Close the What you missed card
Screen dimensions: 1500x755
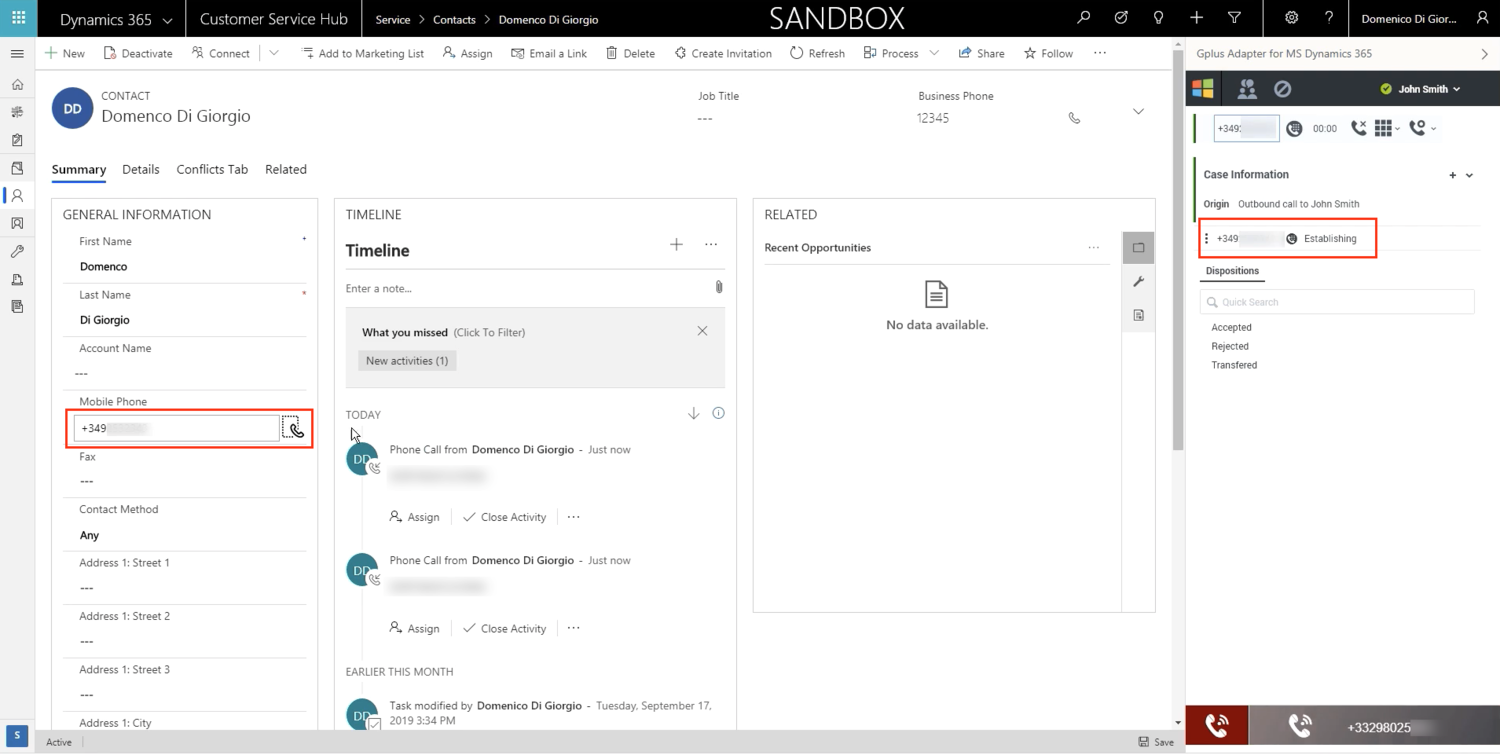[702, 331]
